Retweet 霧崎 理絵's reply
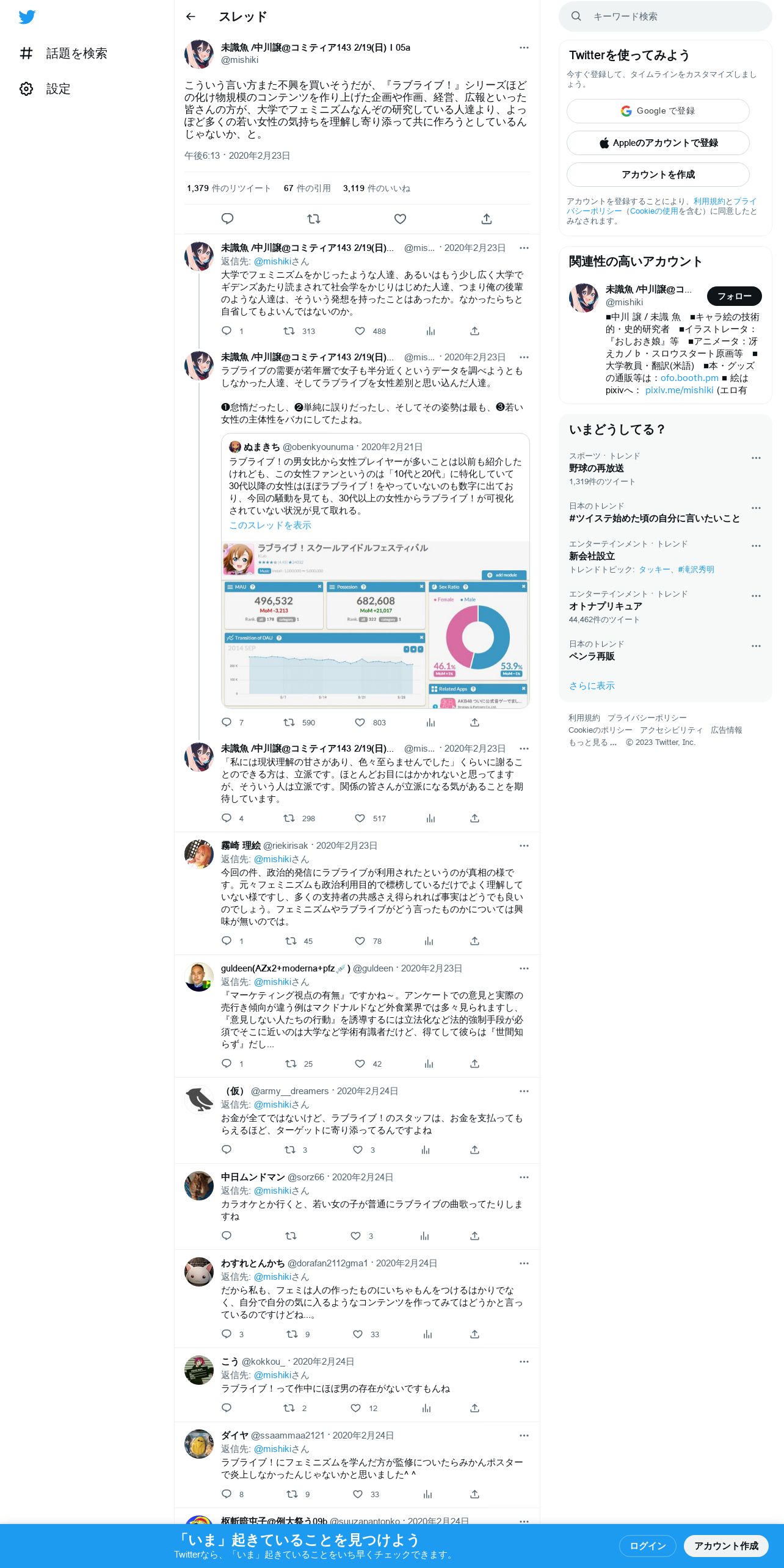Viewport: 784px width, 1568px height. (x=291, y=941)
